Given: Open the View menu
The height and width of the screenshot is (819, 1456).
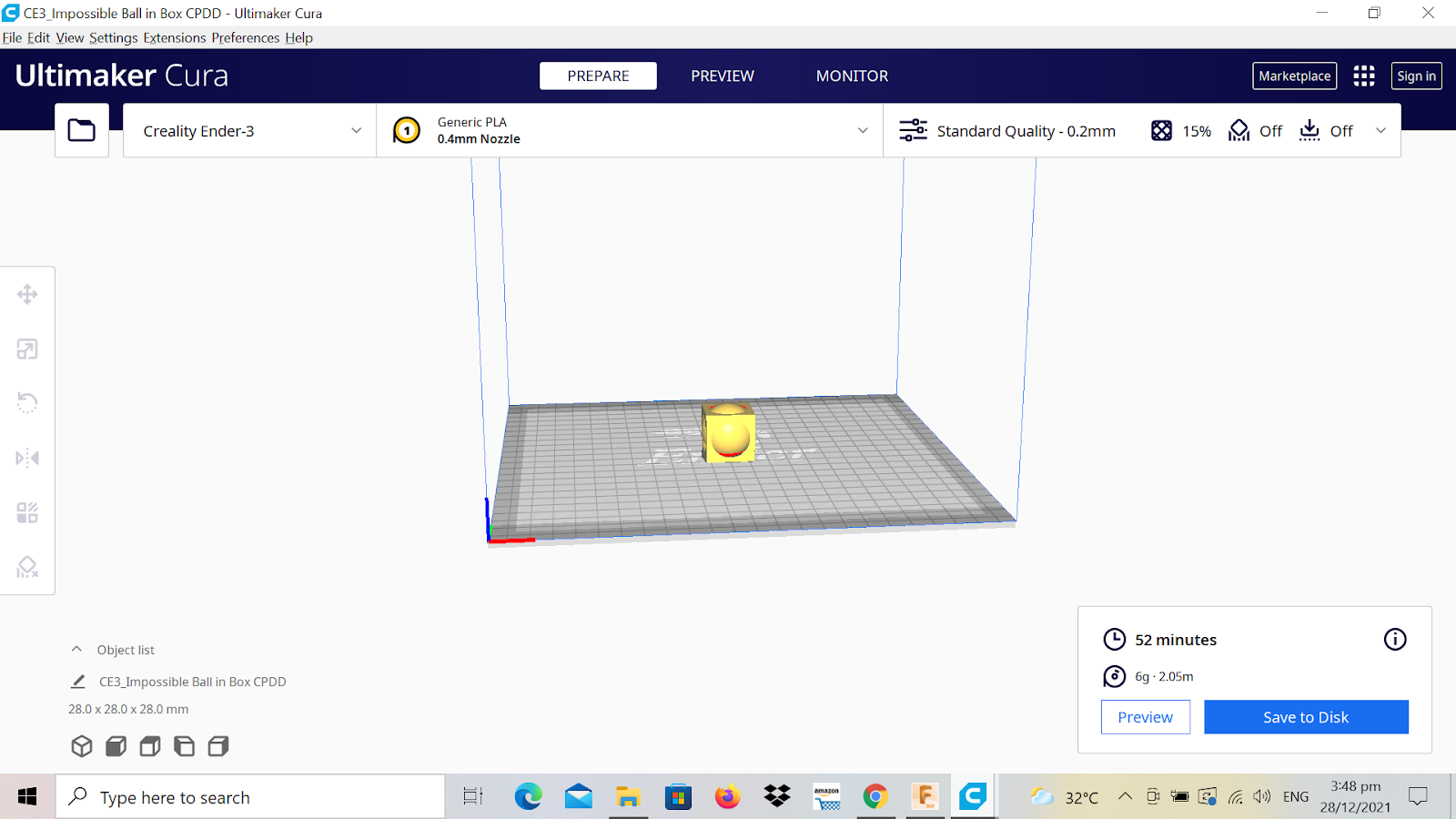Looking at the screenshot, I should point(69,37).
